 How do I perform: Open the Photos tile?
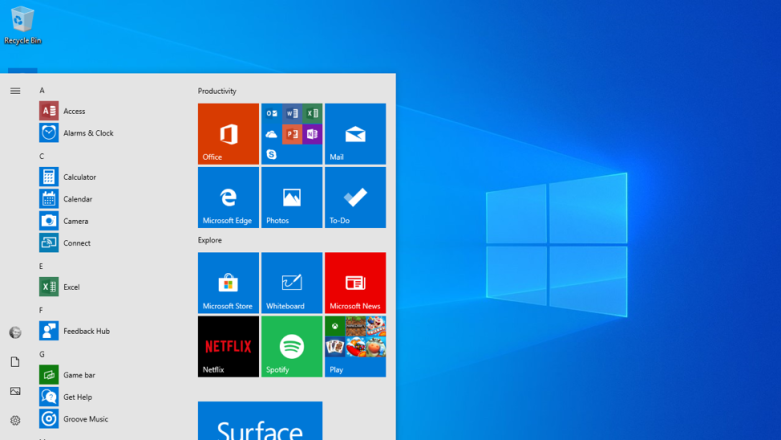point(291,197)
